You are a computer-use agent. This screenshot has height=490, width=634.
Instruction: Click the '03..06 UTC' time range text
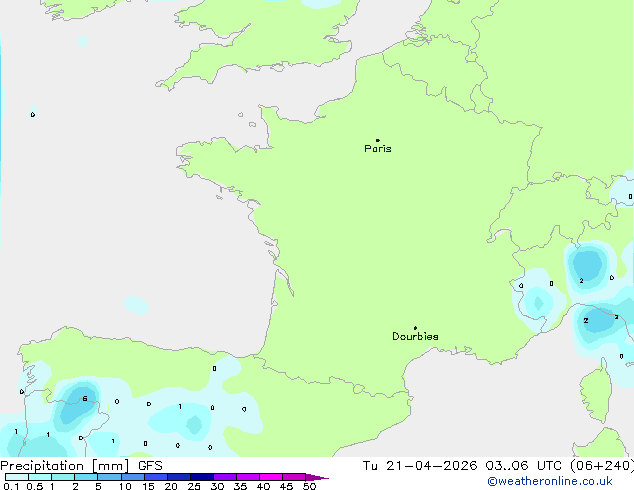coord(523,466)
